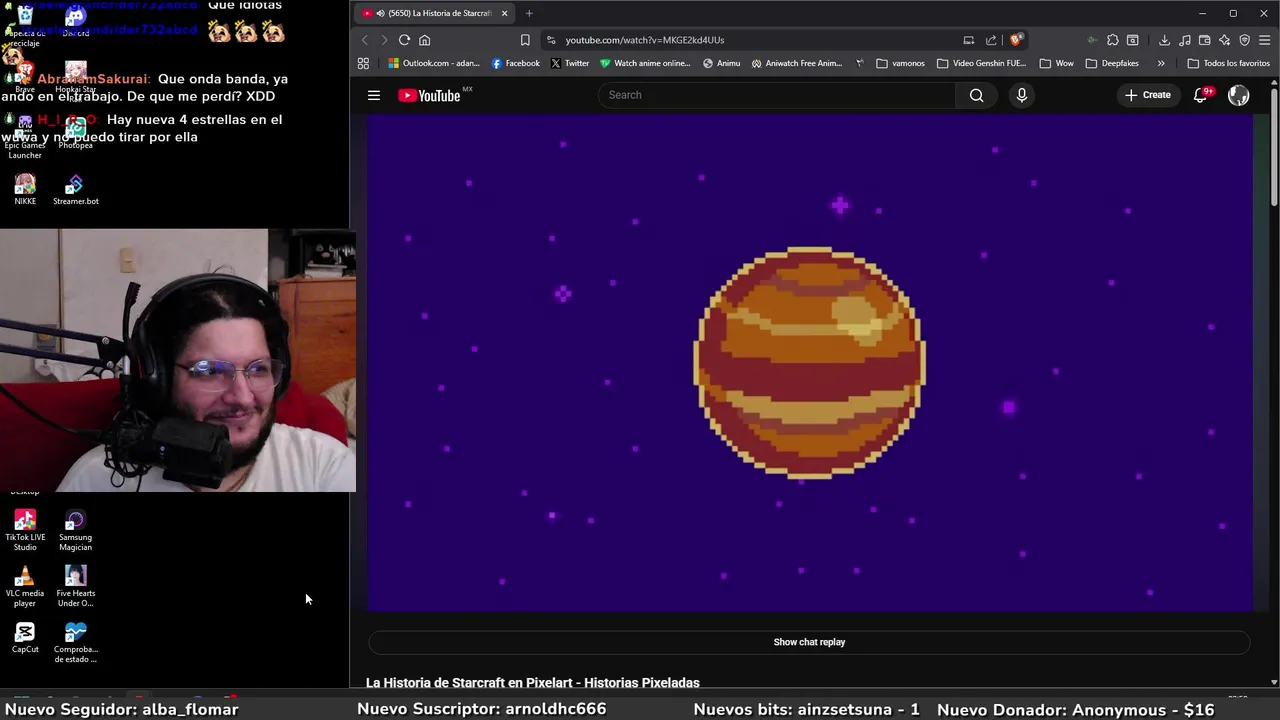Image resolution: width=1280 pixels, height=720 pixels.
Task: Open the Samsung Magician desktop icon
Action: (75, 530)
